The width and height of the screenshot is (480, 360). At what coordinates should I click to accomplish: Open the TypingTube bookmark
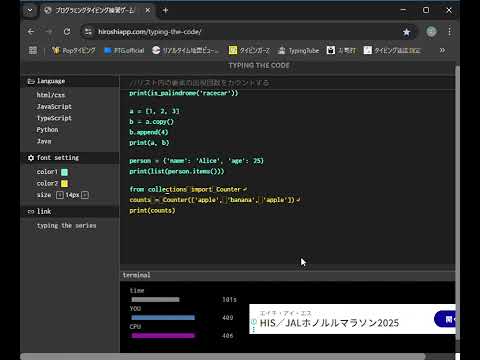[299, 50]
